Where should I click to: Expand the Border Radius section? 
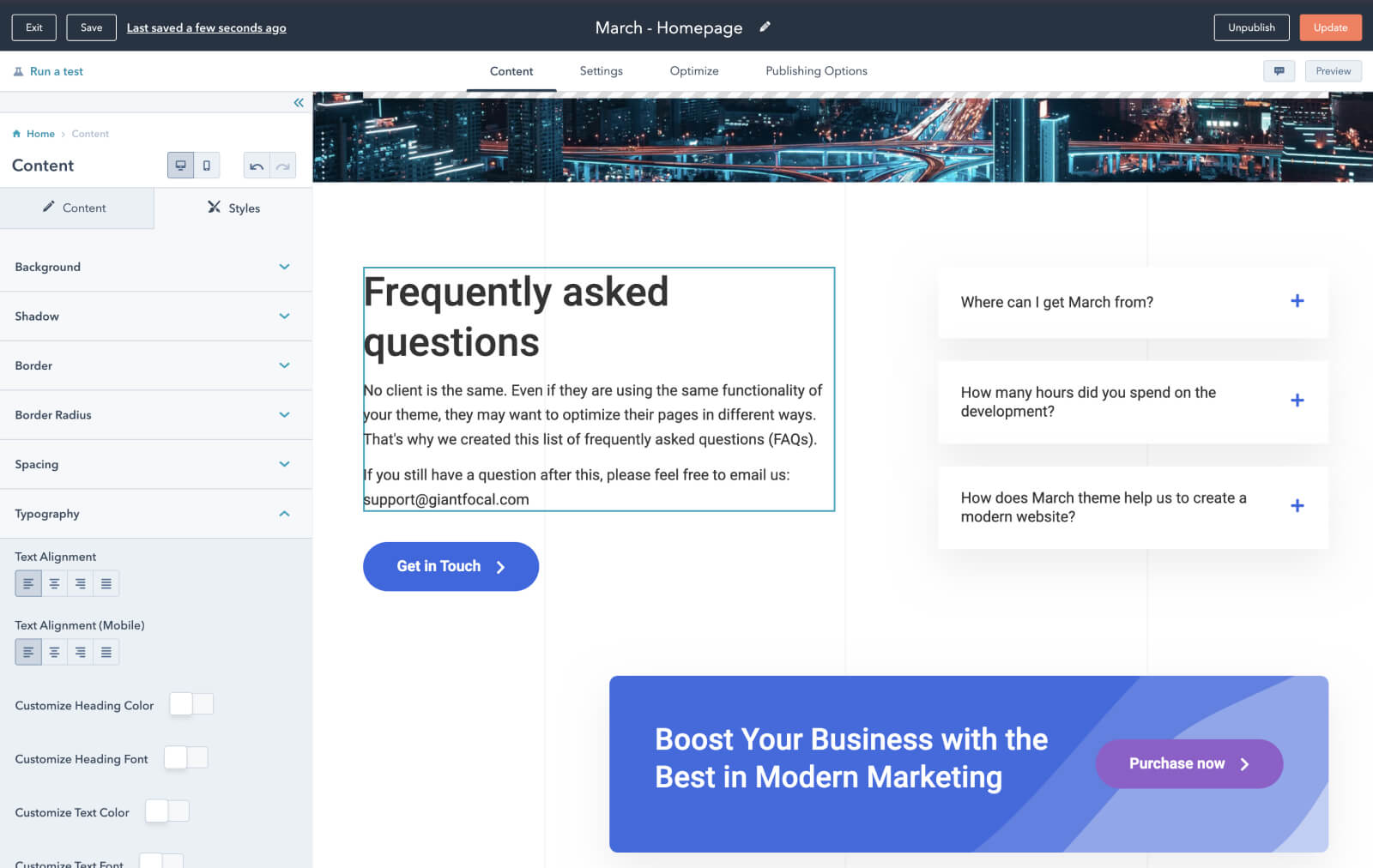pos(155,415)
